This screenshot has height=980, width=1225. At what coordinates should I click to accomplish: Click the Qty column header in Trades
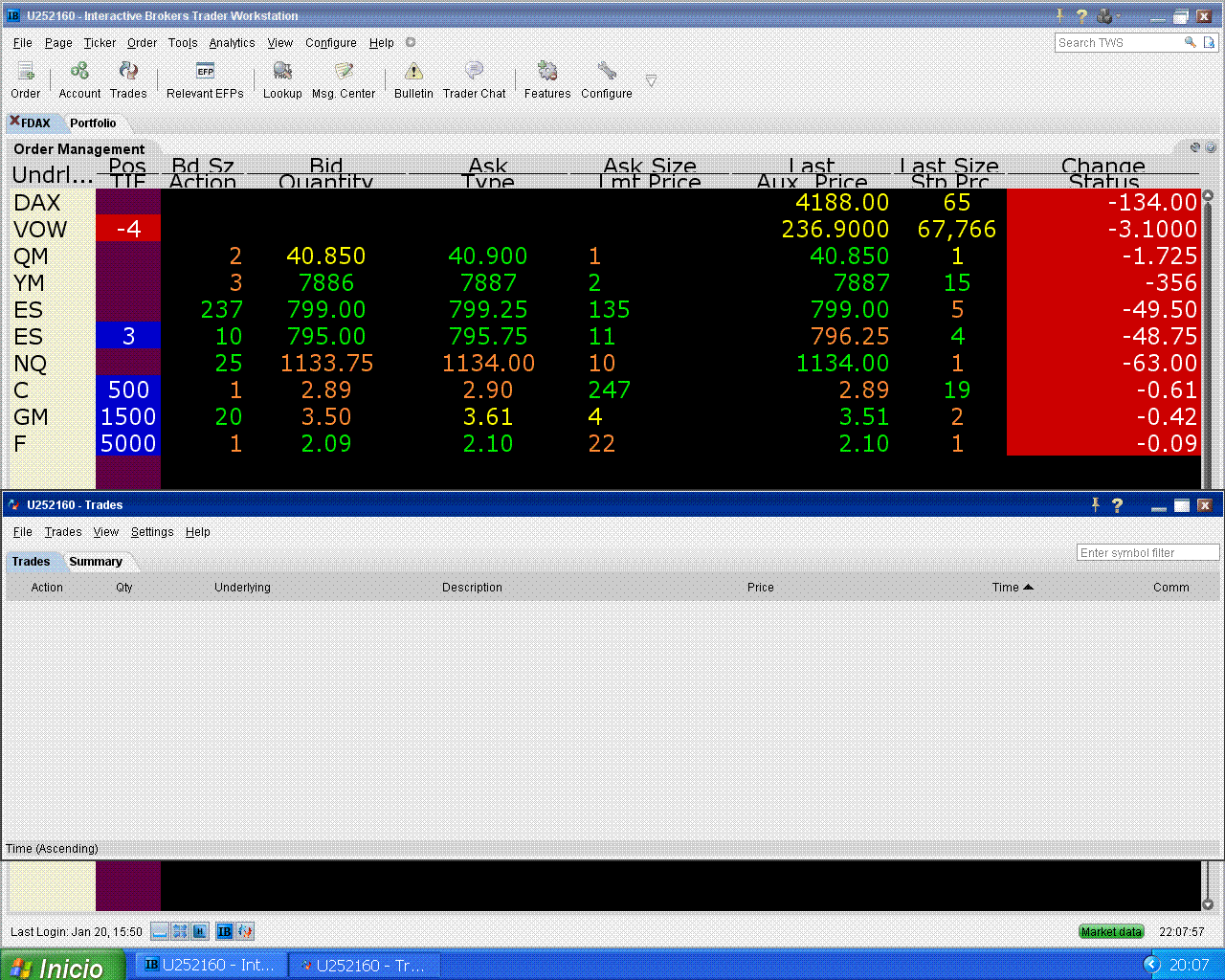(124, 588)
